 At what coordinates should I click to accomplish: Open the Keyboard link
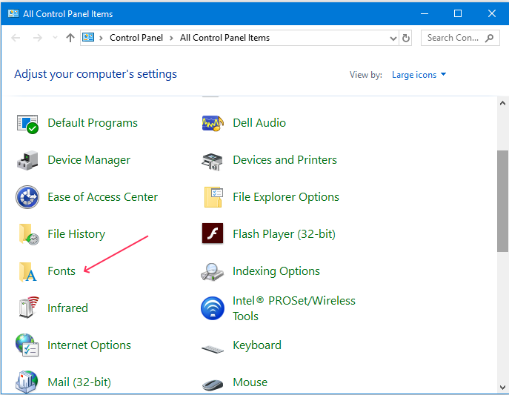(x=257, y=345)
